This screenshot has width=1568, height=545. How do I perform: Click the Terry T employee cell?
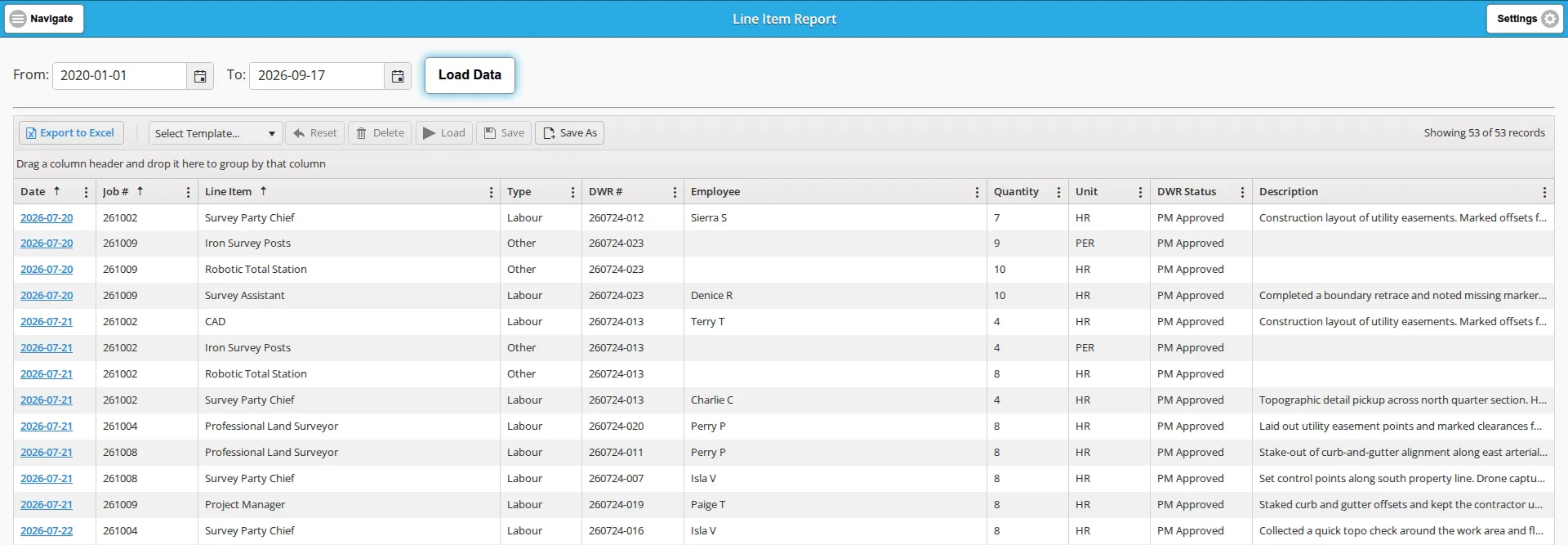click(x=835, y=322)
